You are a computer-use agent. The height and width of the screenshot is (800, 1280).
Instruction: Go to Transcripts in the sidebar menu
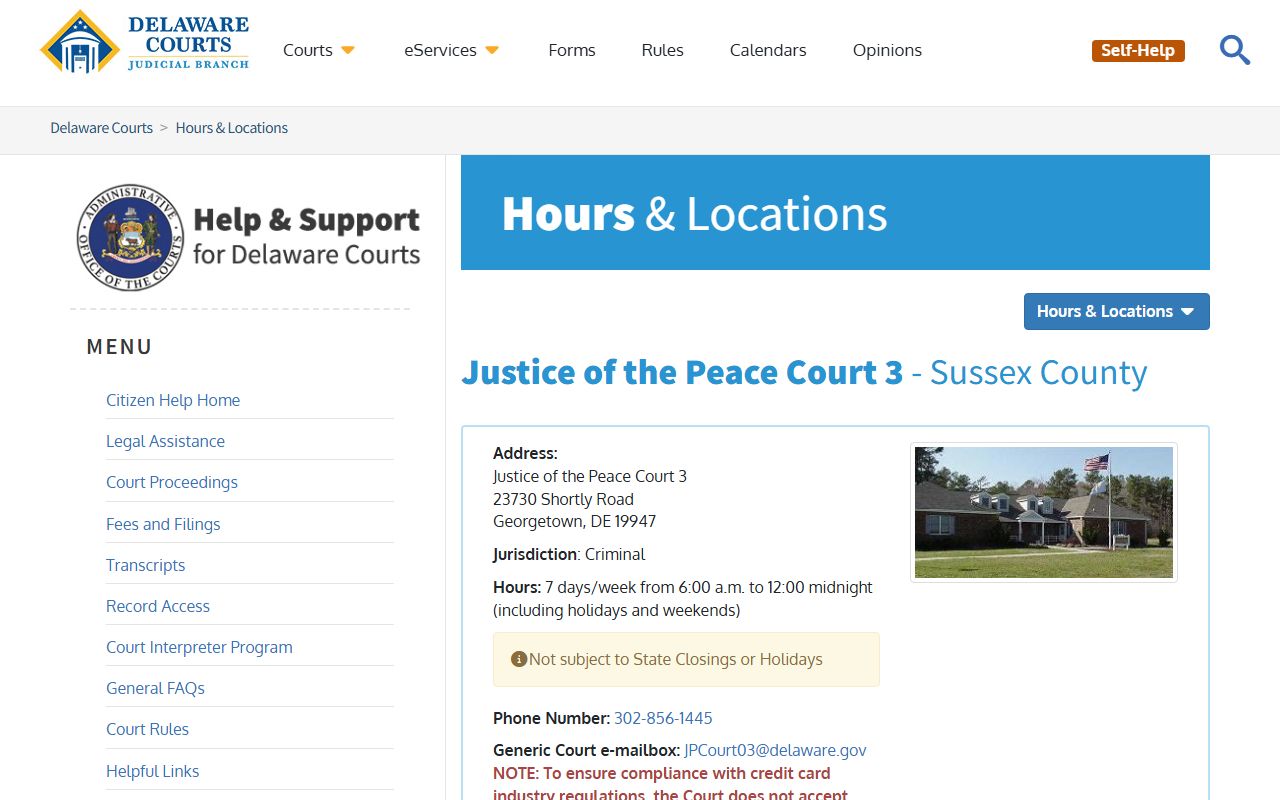pyautogui.click(x=145, y=565)
